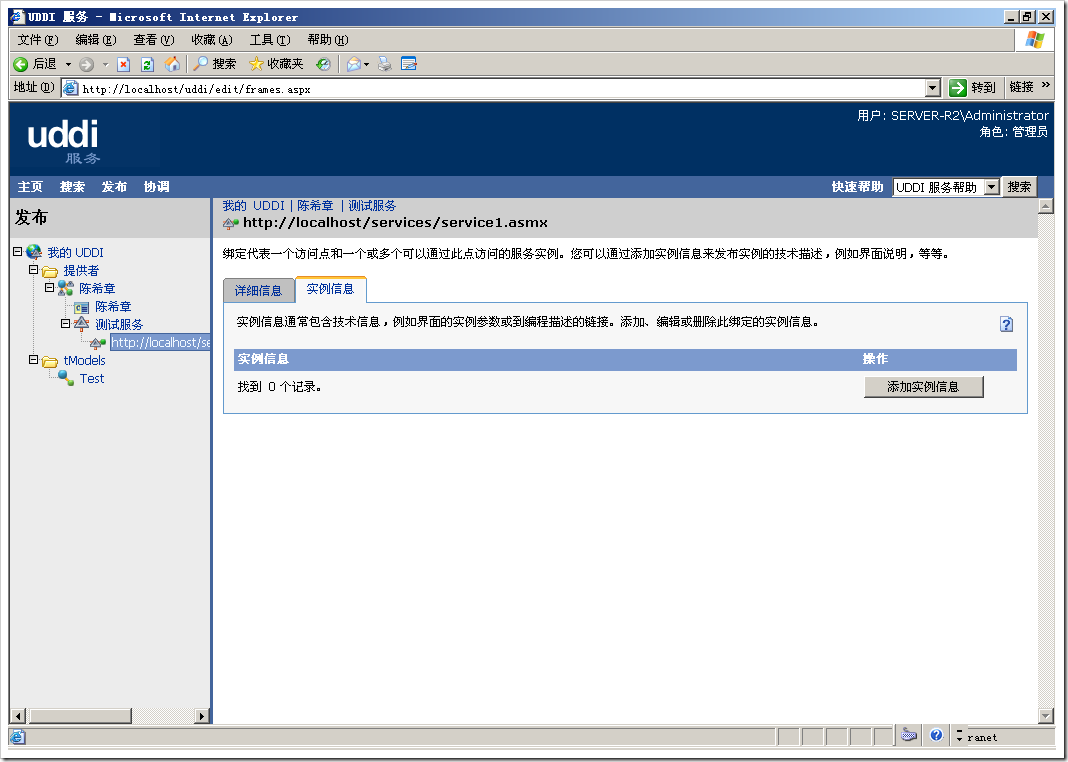Click the Forward arrow icon
The height and width of the screenshot is (762, 1068).
click(87, 65)
